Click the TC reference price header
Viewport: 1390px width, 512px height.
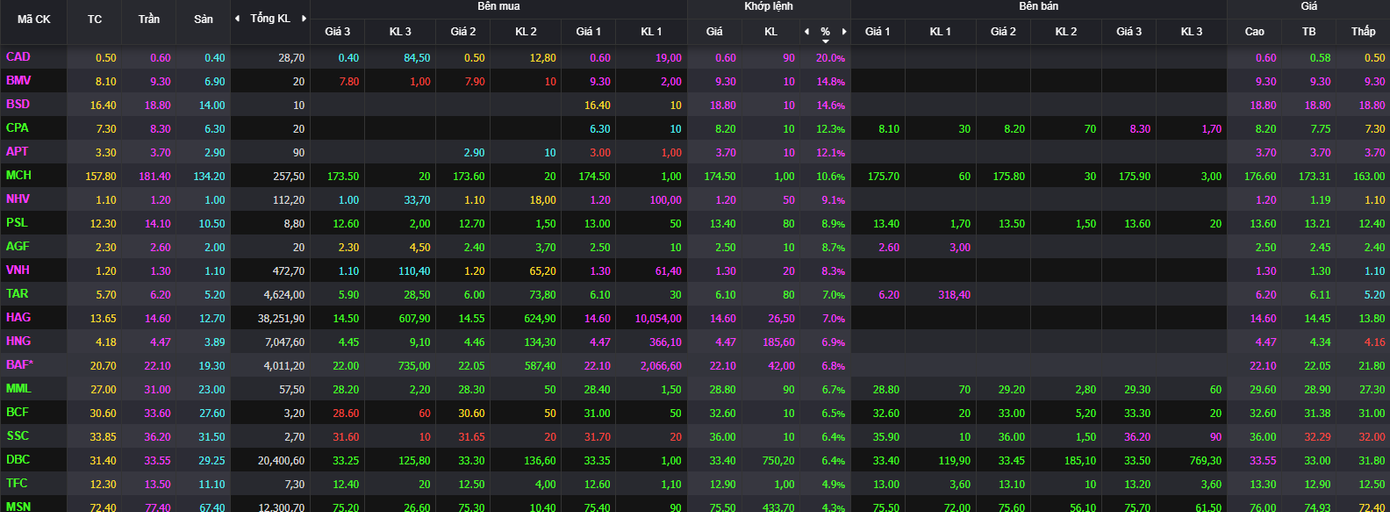95,19
